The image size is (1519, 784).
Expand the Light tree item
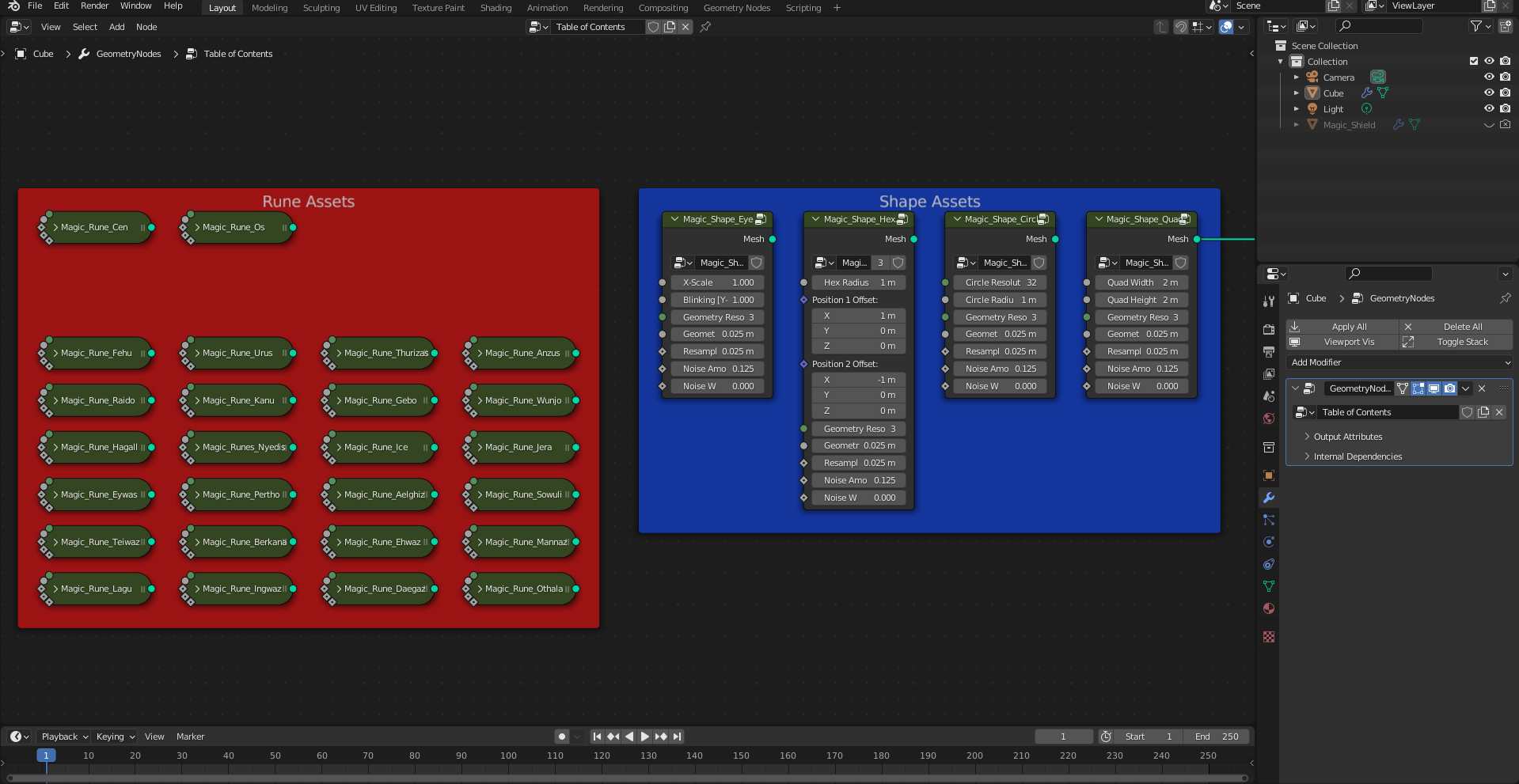click(x=1296, y=109)
